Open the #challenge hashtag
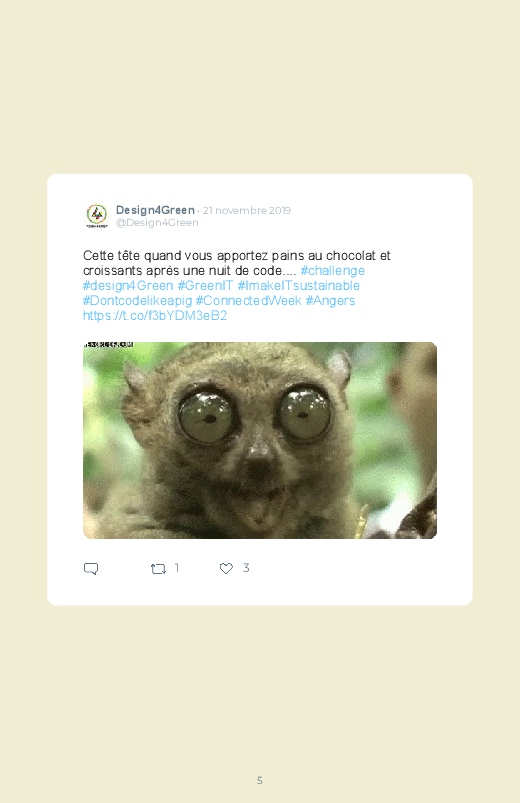This screenshot has width=520, height=803. coord(332,270)
